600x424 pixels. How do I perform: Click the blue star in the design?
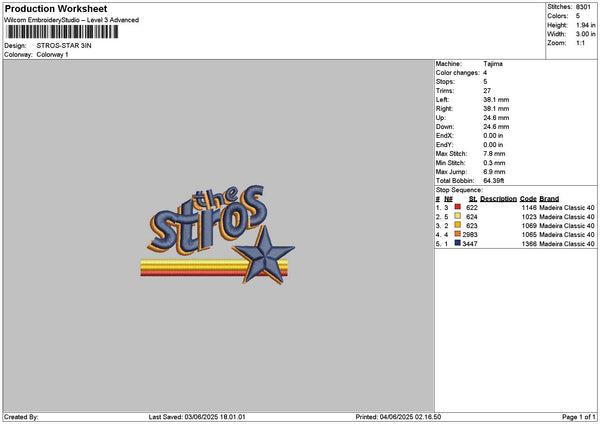[264, 255]
